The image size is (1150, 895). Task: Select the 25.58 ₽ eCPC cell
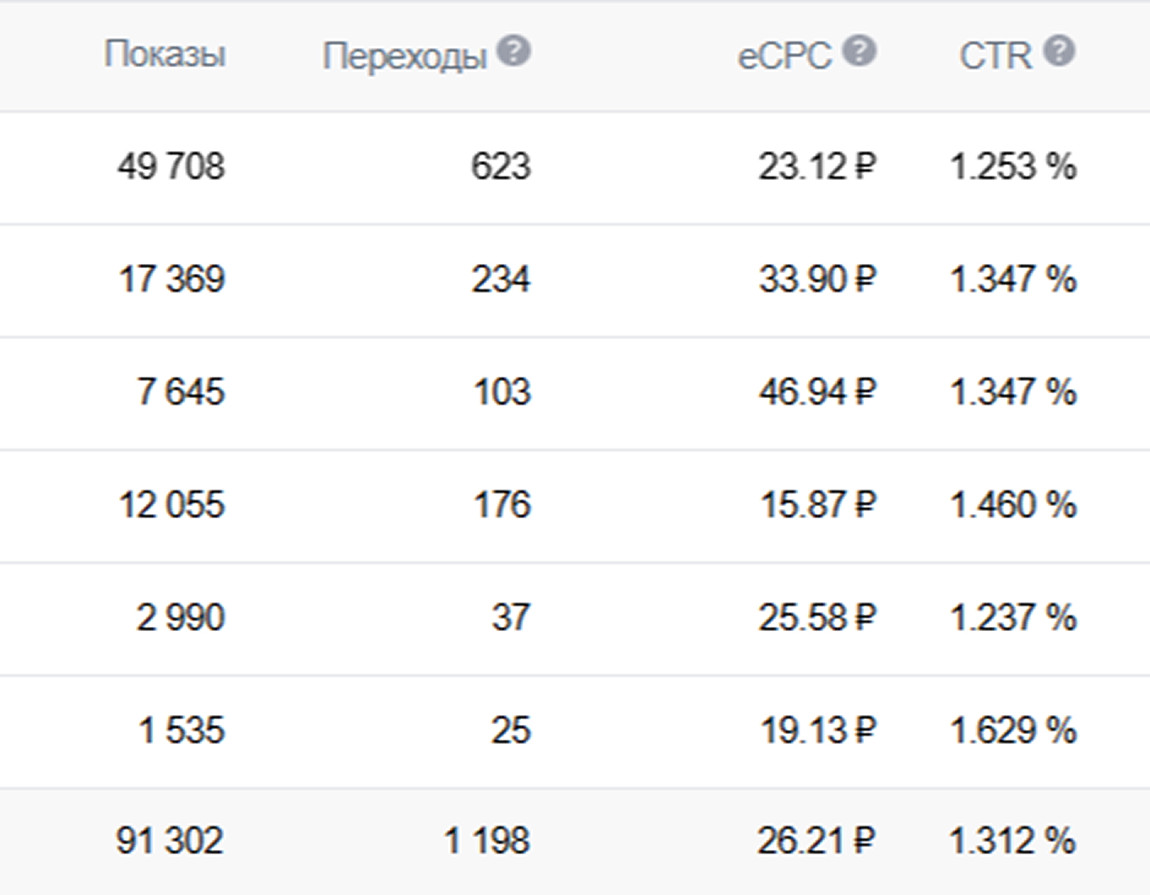click(x=816, y=618)
